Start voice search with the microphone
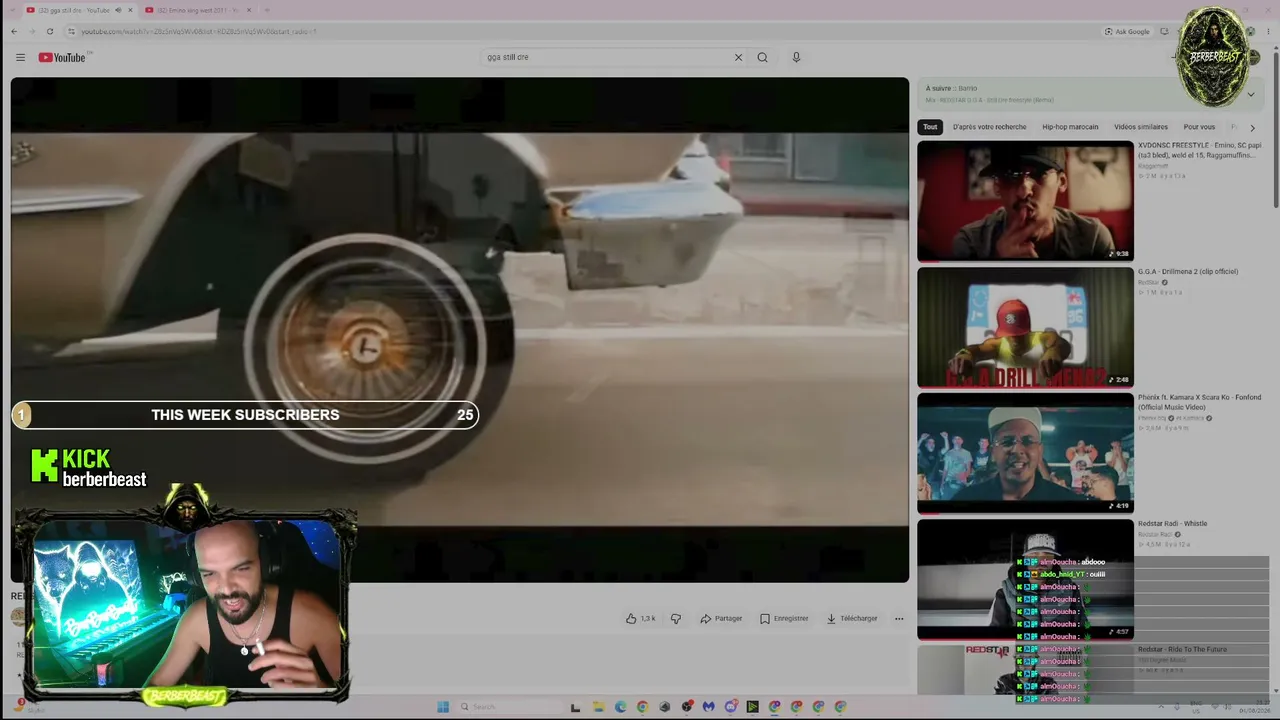 pos(796,57)
